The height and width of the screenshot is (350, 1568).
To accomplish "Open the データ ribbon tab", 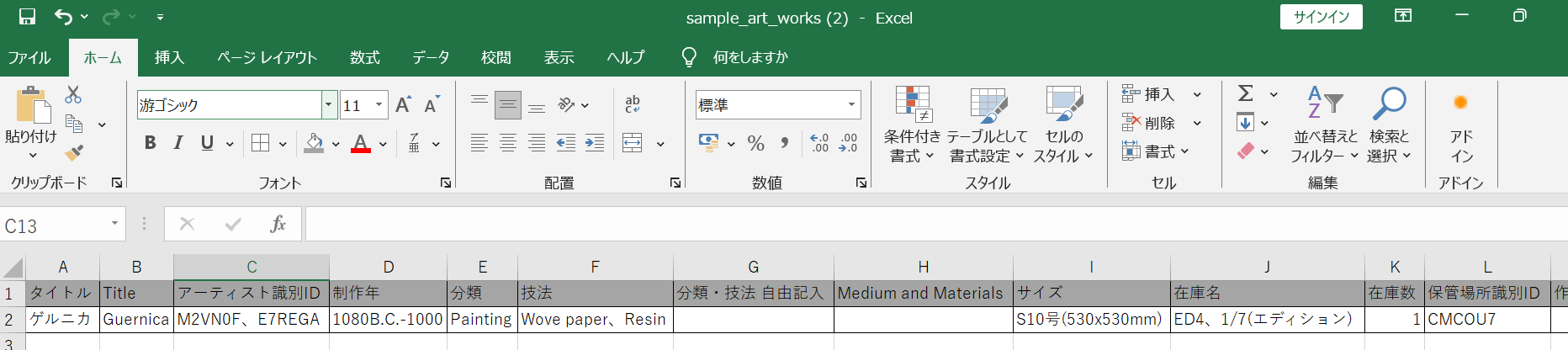I will [431, 57].
